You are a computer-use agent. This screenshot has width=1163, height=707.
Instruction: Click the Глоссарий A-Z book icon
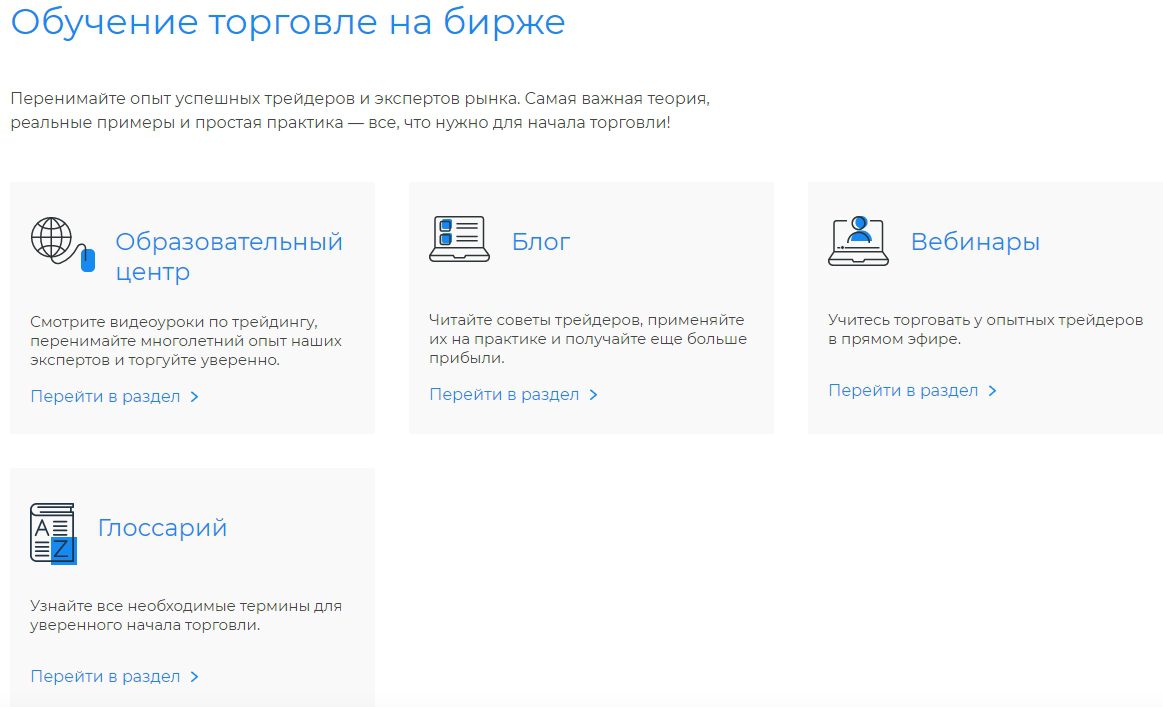pyautogui.click(x=53, y=533)
